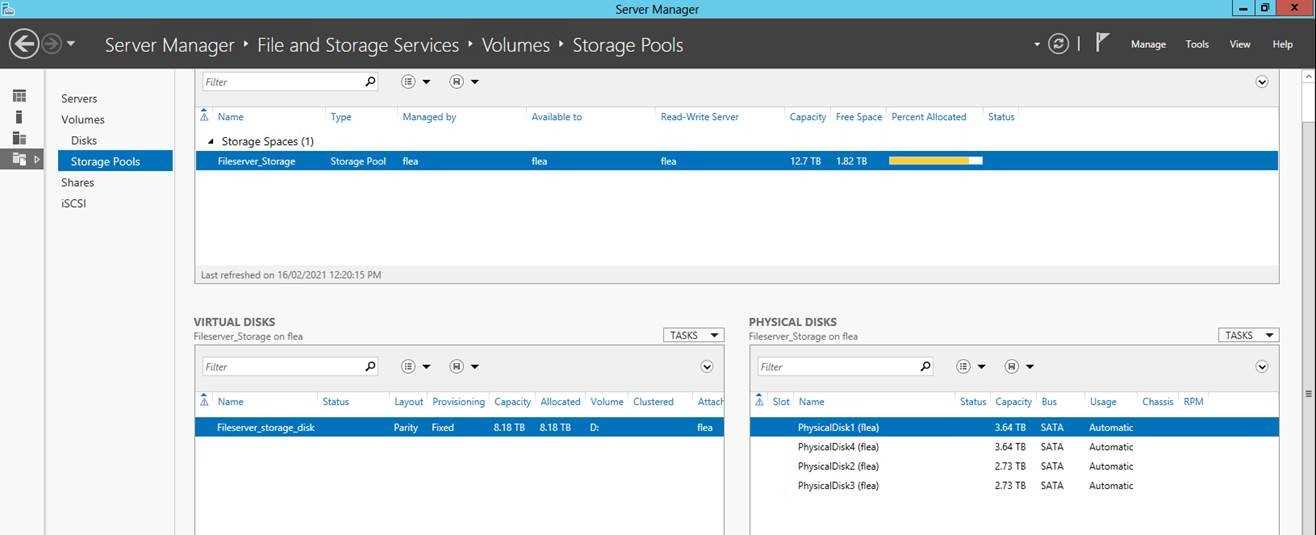Click File and Storage Services rail icon
The width and height of the screenshot is (1316, 535).
point(19,159)
